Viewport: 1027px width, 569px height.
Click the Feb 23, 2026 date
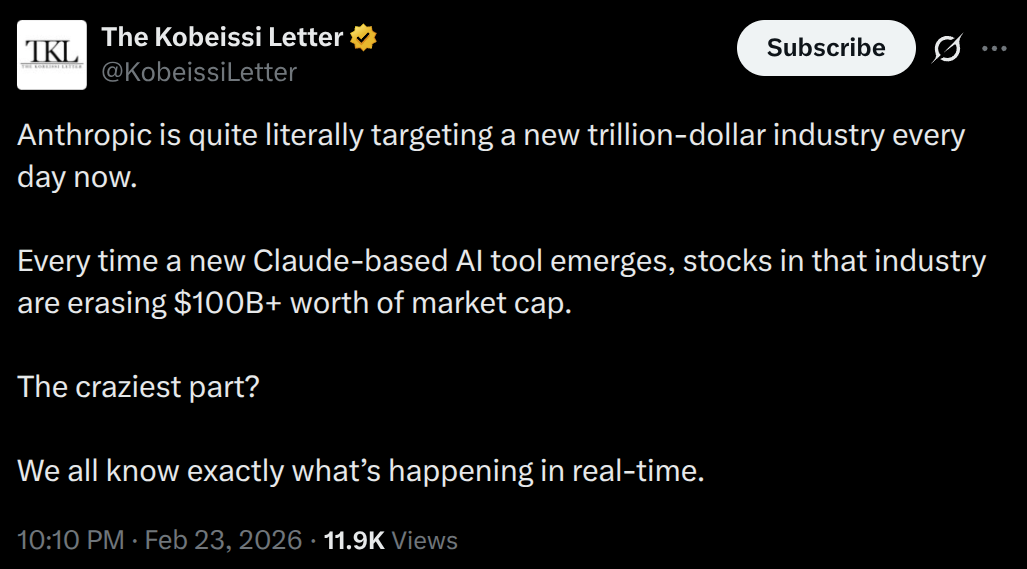[x=223, y=541]
